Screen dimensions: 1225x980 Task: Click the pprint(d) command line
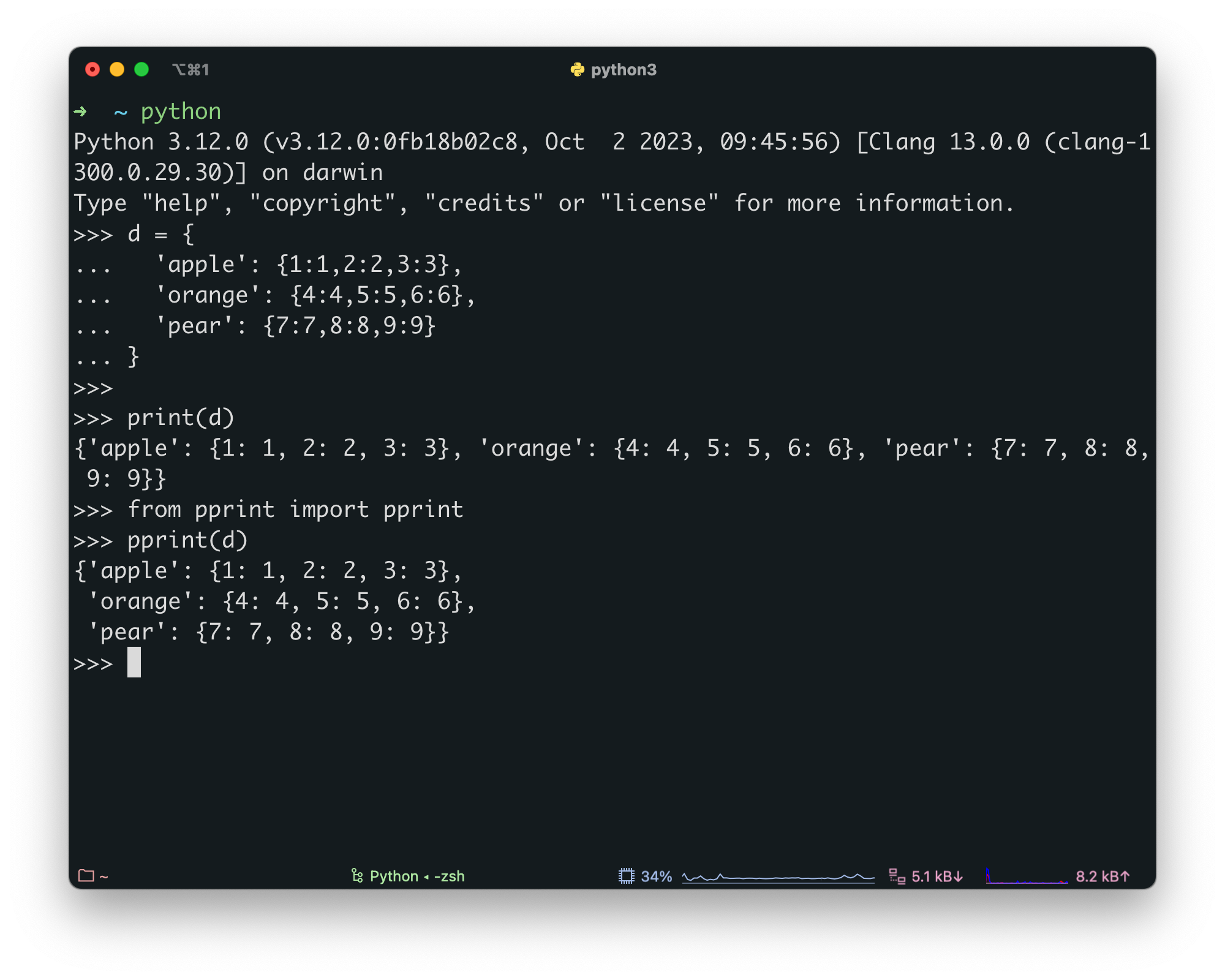(160, 540)
